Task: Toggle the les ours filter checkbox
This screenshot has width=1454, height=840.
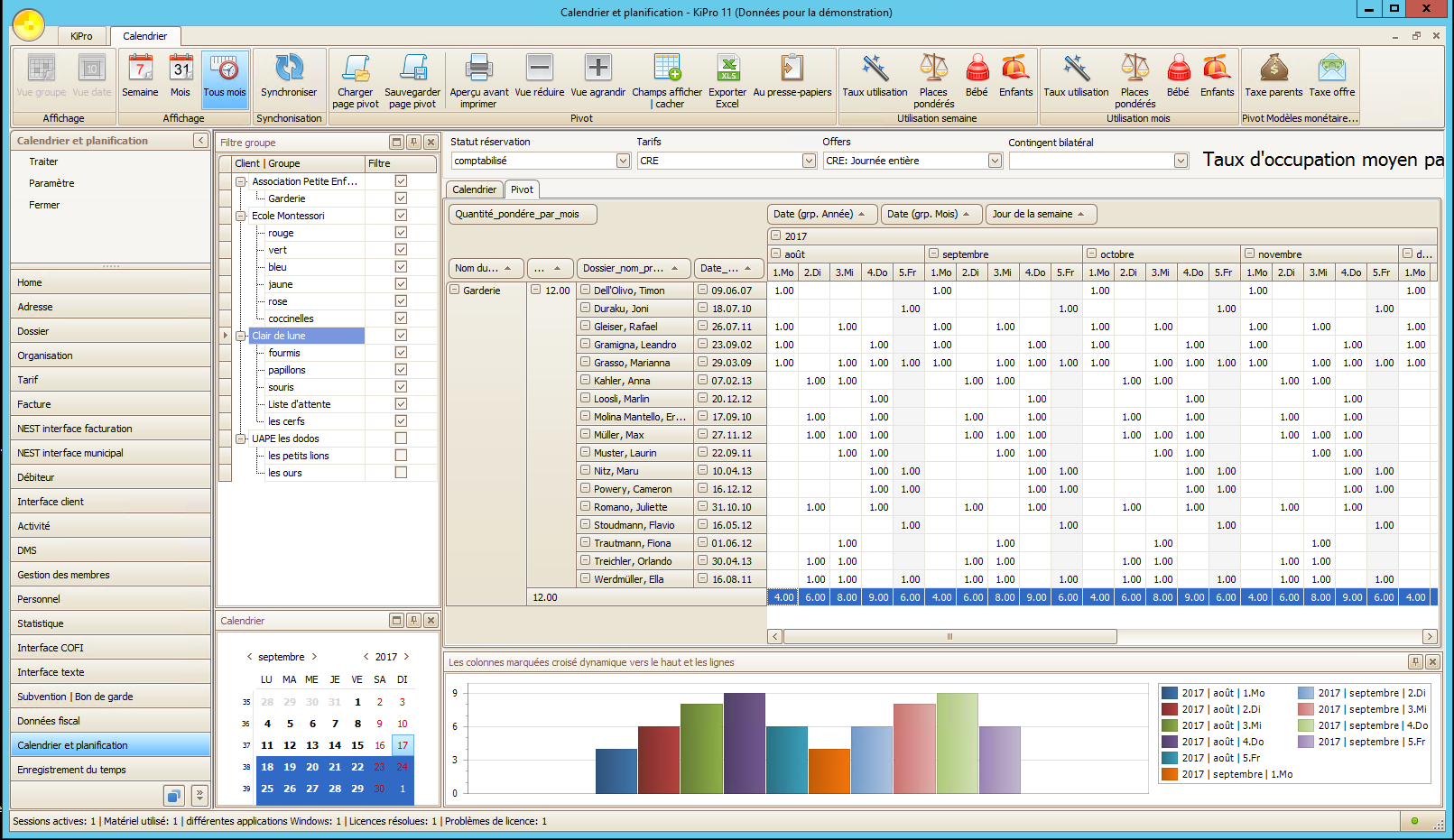Action: coord(401,473)
